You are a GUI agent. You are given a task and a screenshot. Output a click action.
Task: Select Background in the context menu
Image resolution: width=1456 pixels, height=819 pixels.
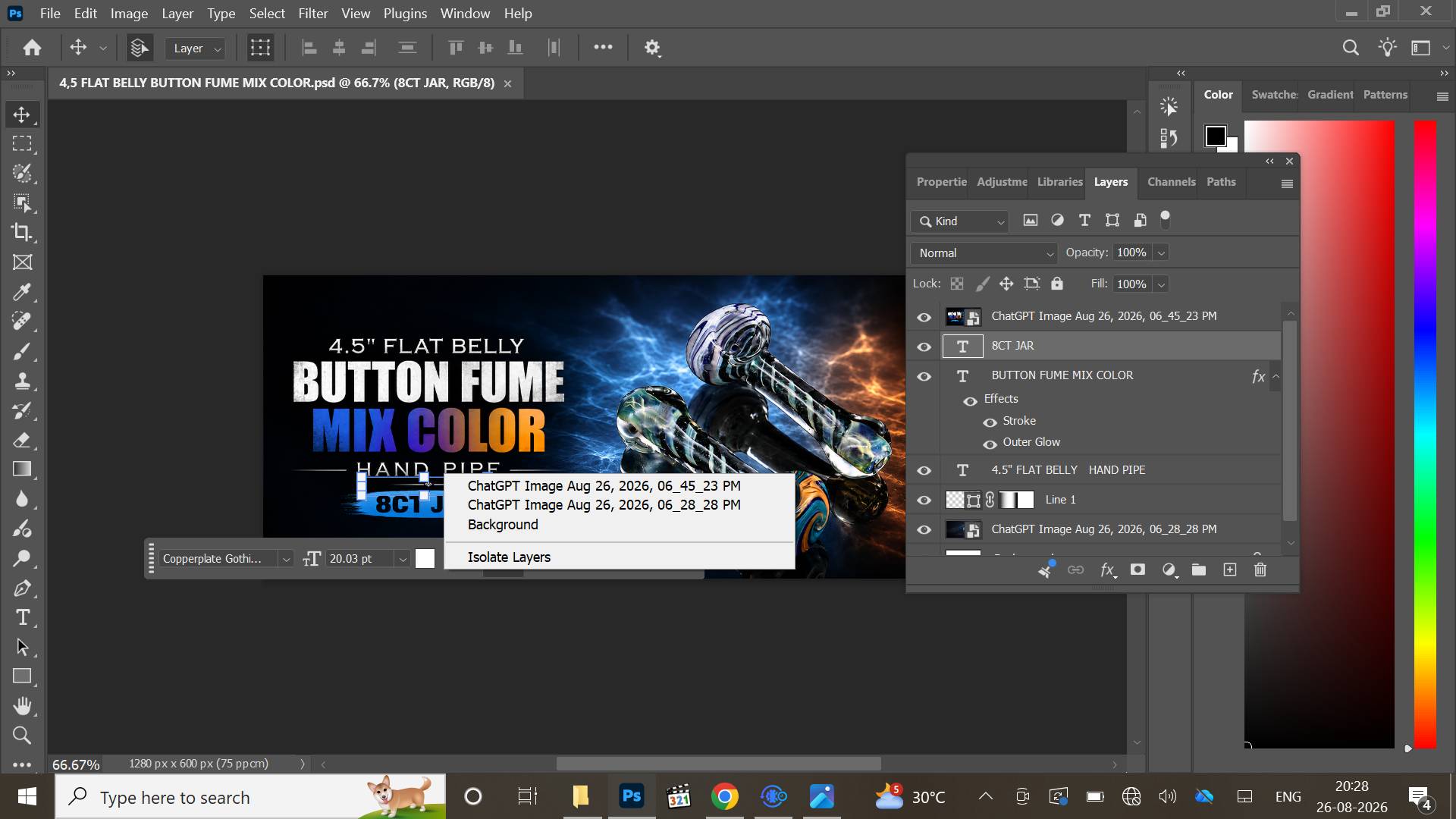click(x=503, y=525)
